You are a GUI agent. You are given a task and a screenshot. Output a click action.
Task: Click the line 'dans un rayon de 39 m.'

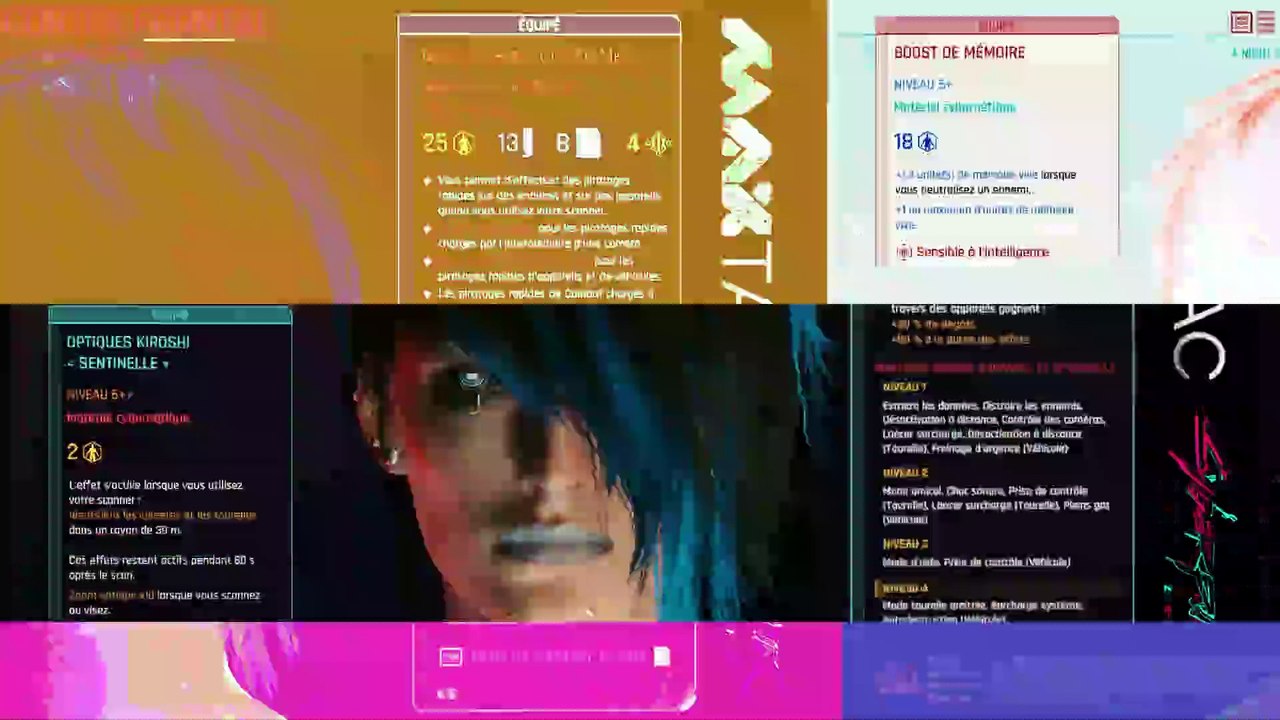pos(125,530)
